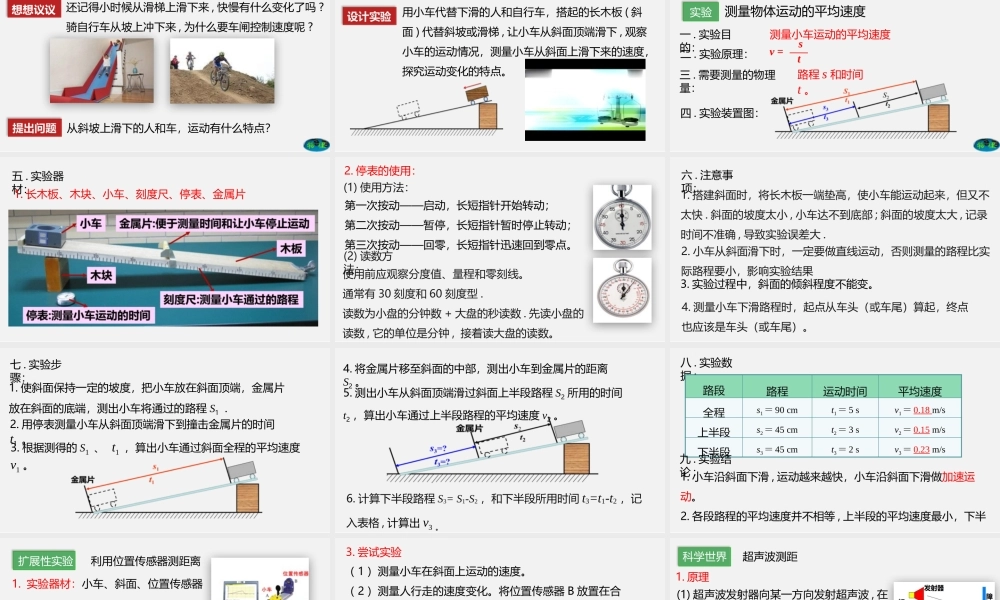This screenshot has width=1000, height=600.
Task: Click the 金属片:便于测量时间和让小车停止运动 label
Action: click(x=214, y=223)
